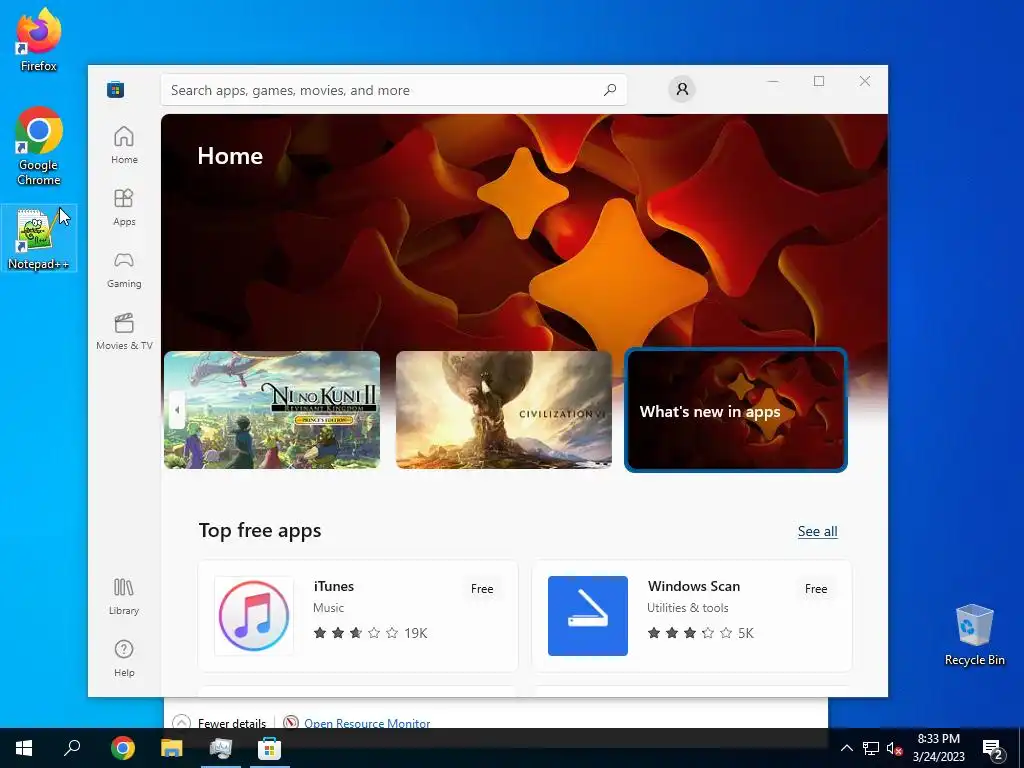Open File Explorer from the taskbar
The image size is (1024, 768).
click(172, 748)
